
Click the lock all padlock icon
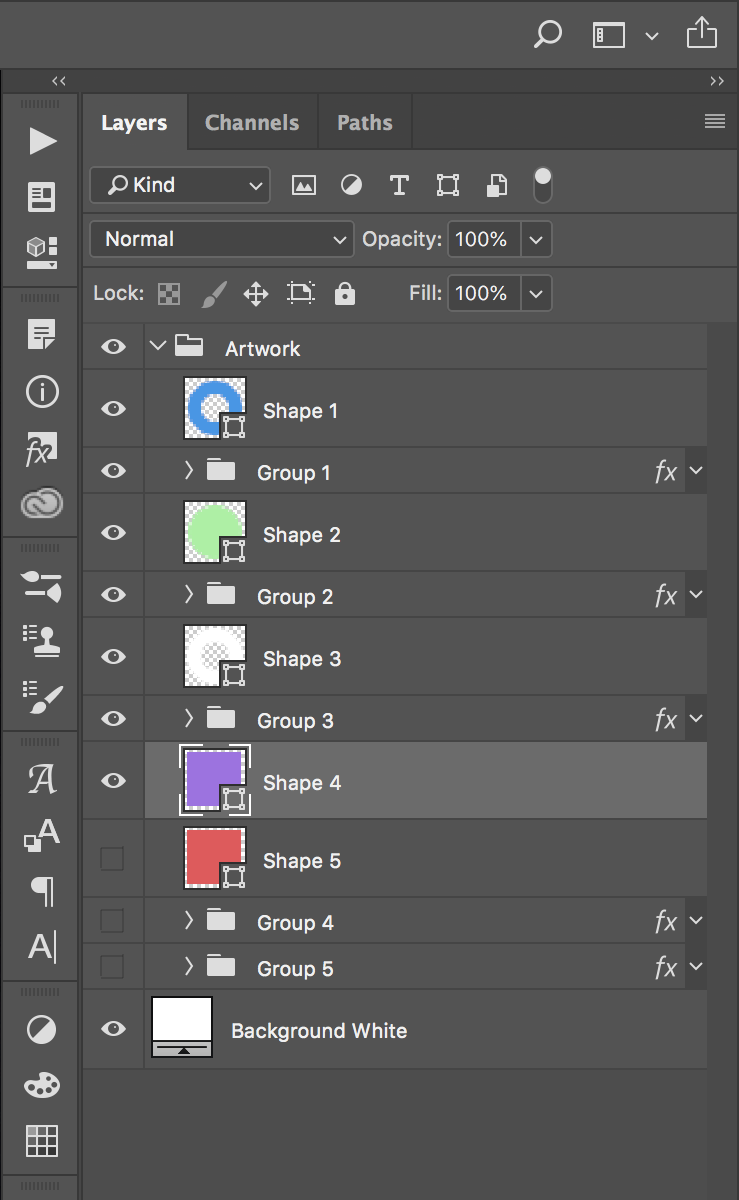[x=345, y=293]
